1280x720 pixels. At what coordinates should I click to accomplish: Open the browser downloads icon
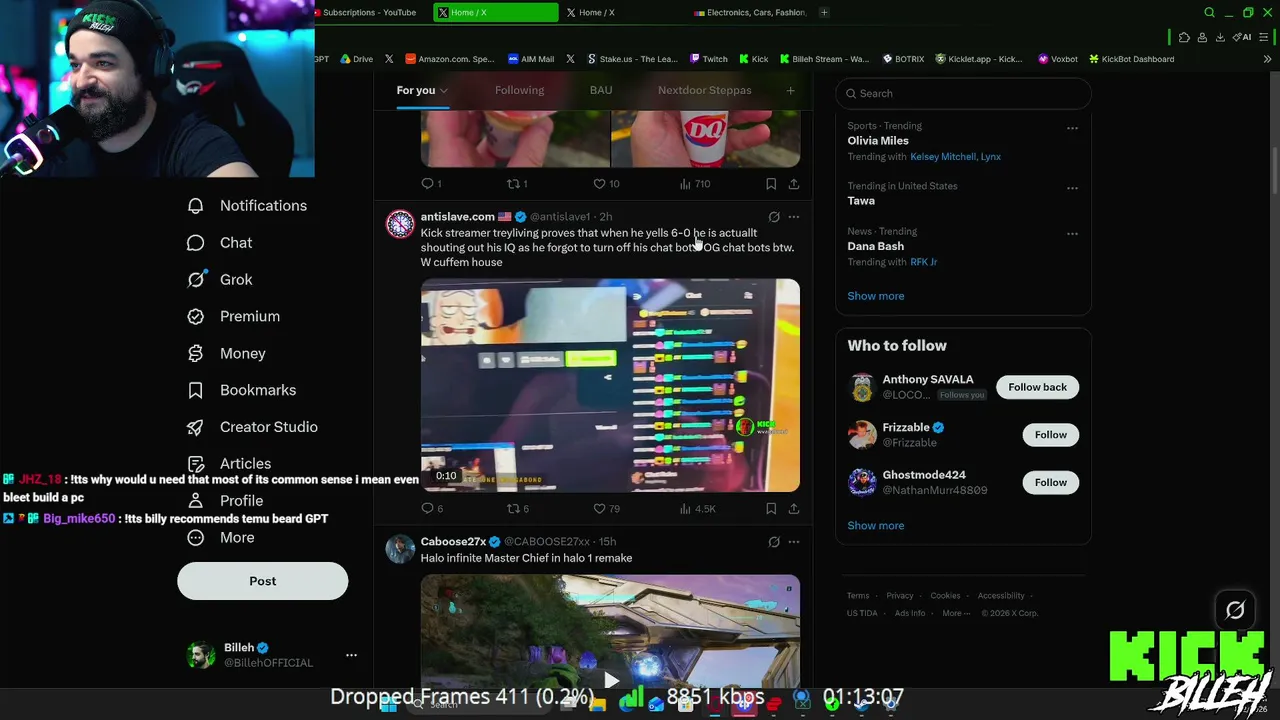click(x=1220, y=38)
